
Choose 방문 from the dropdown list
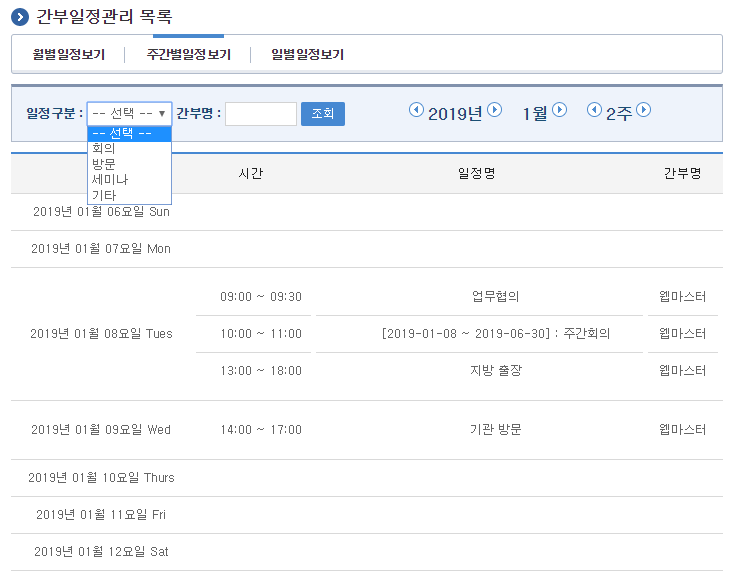click(103, 164)
